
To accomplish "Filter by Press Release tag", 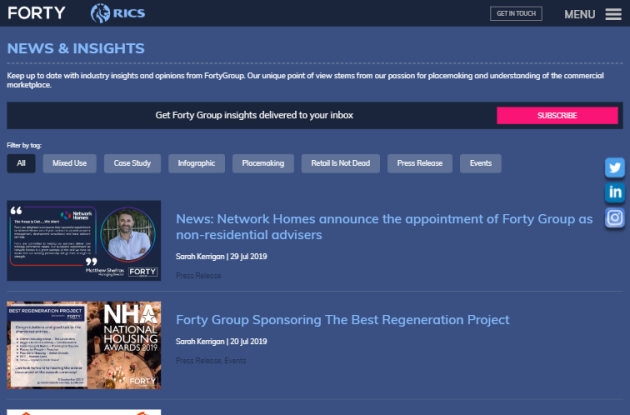I will pyautogui.click(x=420, y=163).
